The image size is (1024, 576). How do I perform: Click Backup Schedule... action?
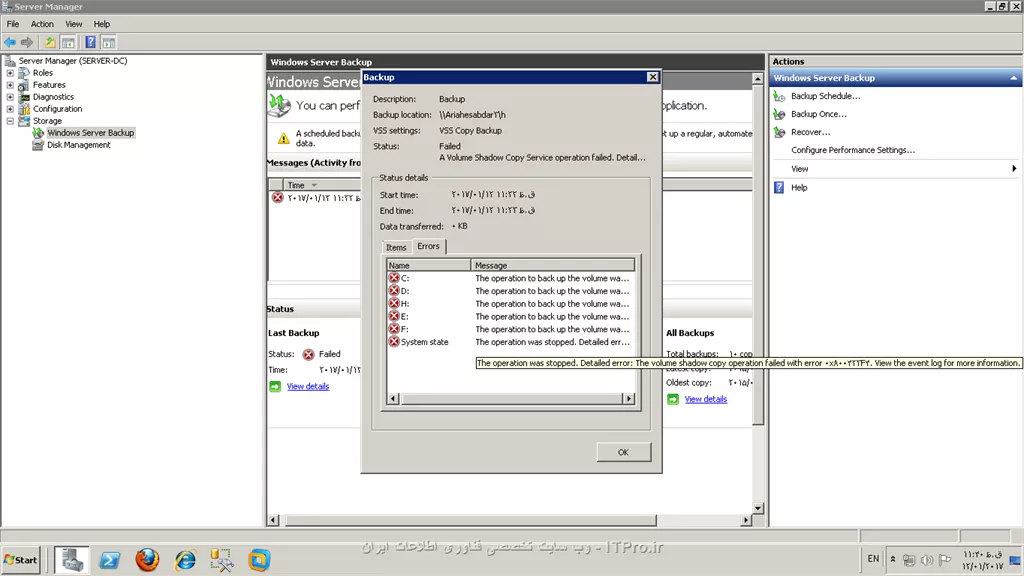[x=825, y=96]
